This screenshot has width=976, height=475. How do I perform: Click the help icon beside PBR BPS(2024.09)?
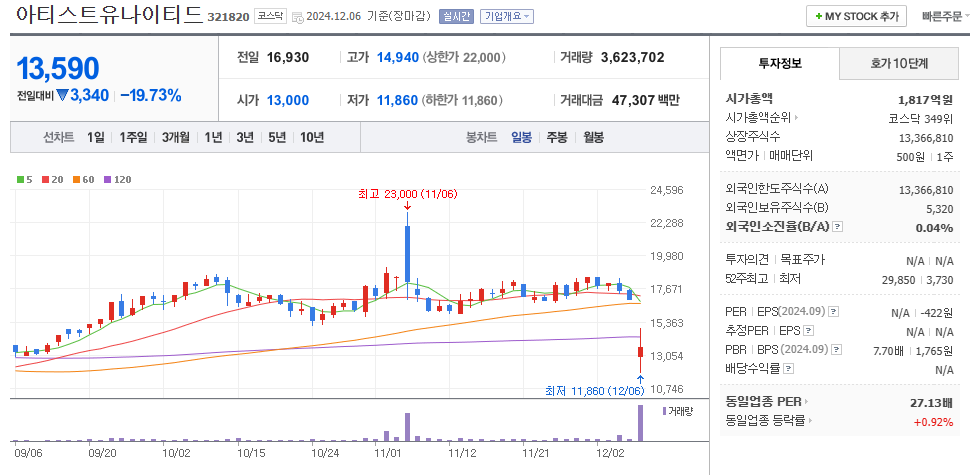(838, 350)
